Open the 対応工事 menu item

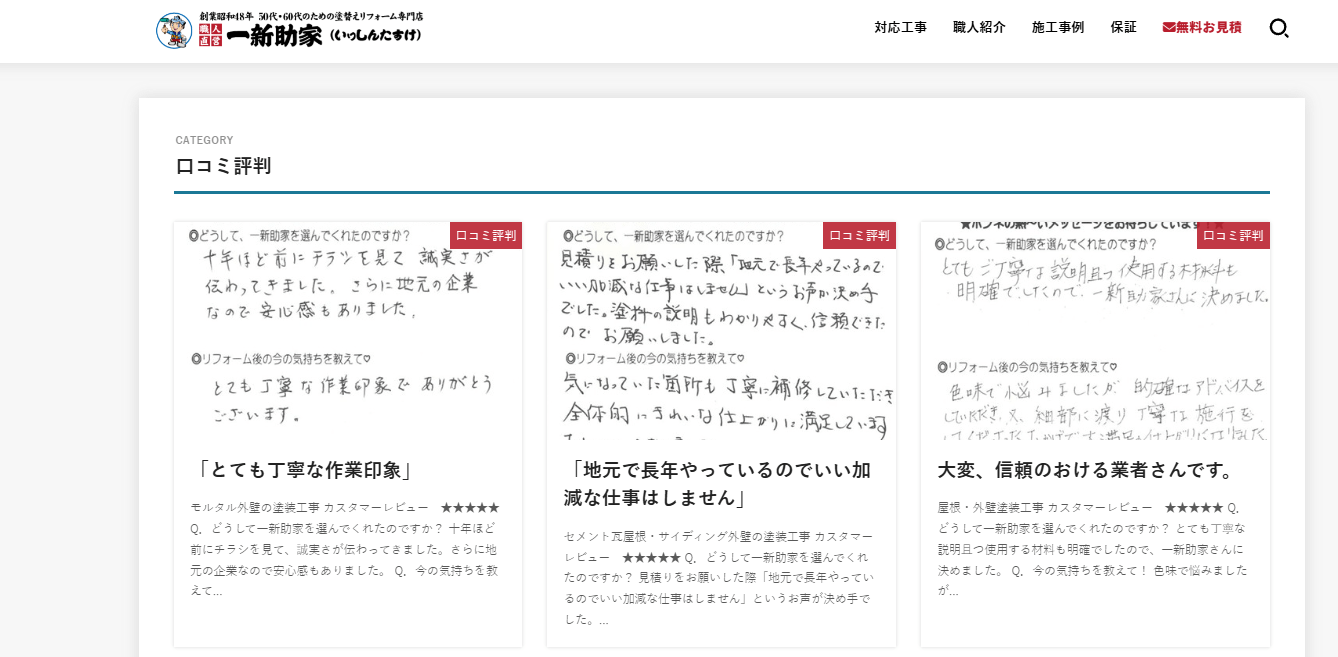coord(900,28)
